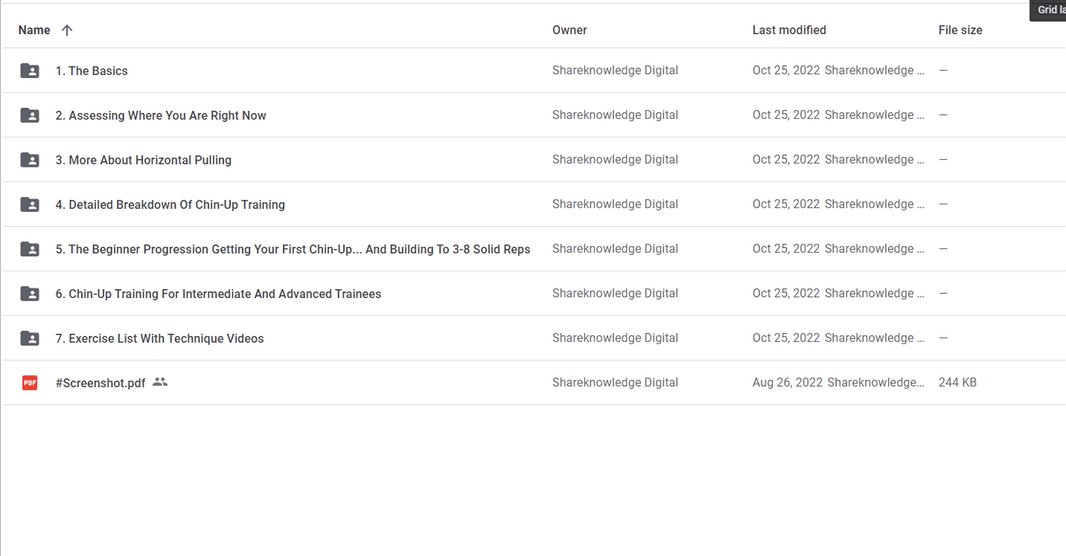Click the shared people icon next to #Screenshot.pdf
This screenshot has width=1066, height=556.
pos(160,382)
